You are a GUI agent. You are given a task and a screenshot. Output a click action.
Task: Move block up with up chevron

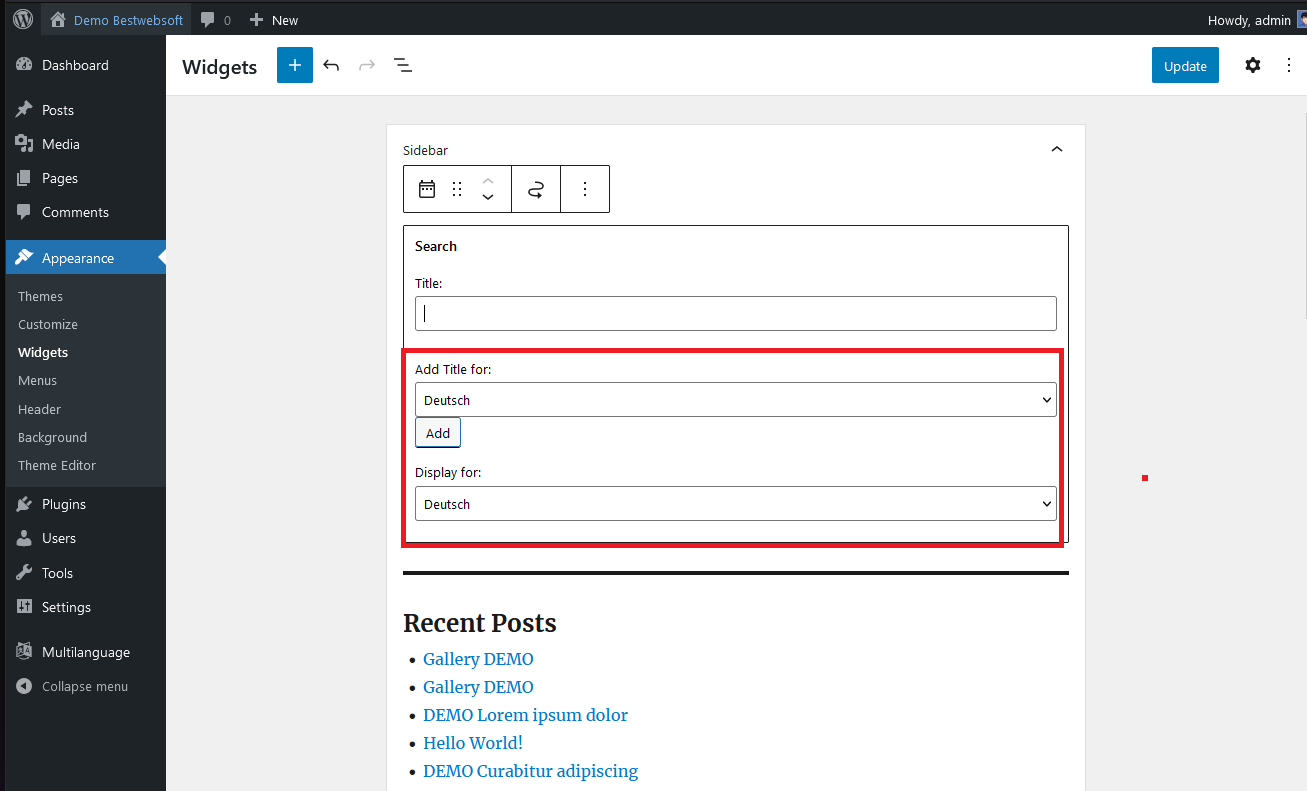488,181
